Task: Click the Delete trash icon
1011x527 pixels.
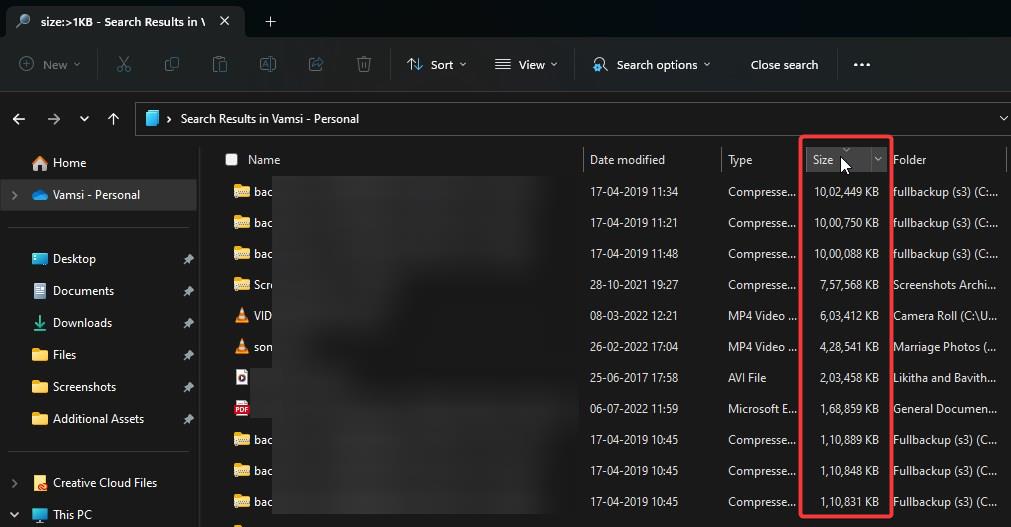Action: [x=364, y=65]
